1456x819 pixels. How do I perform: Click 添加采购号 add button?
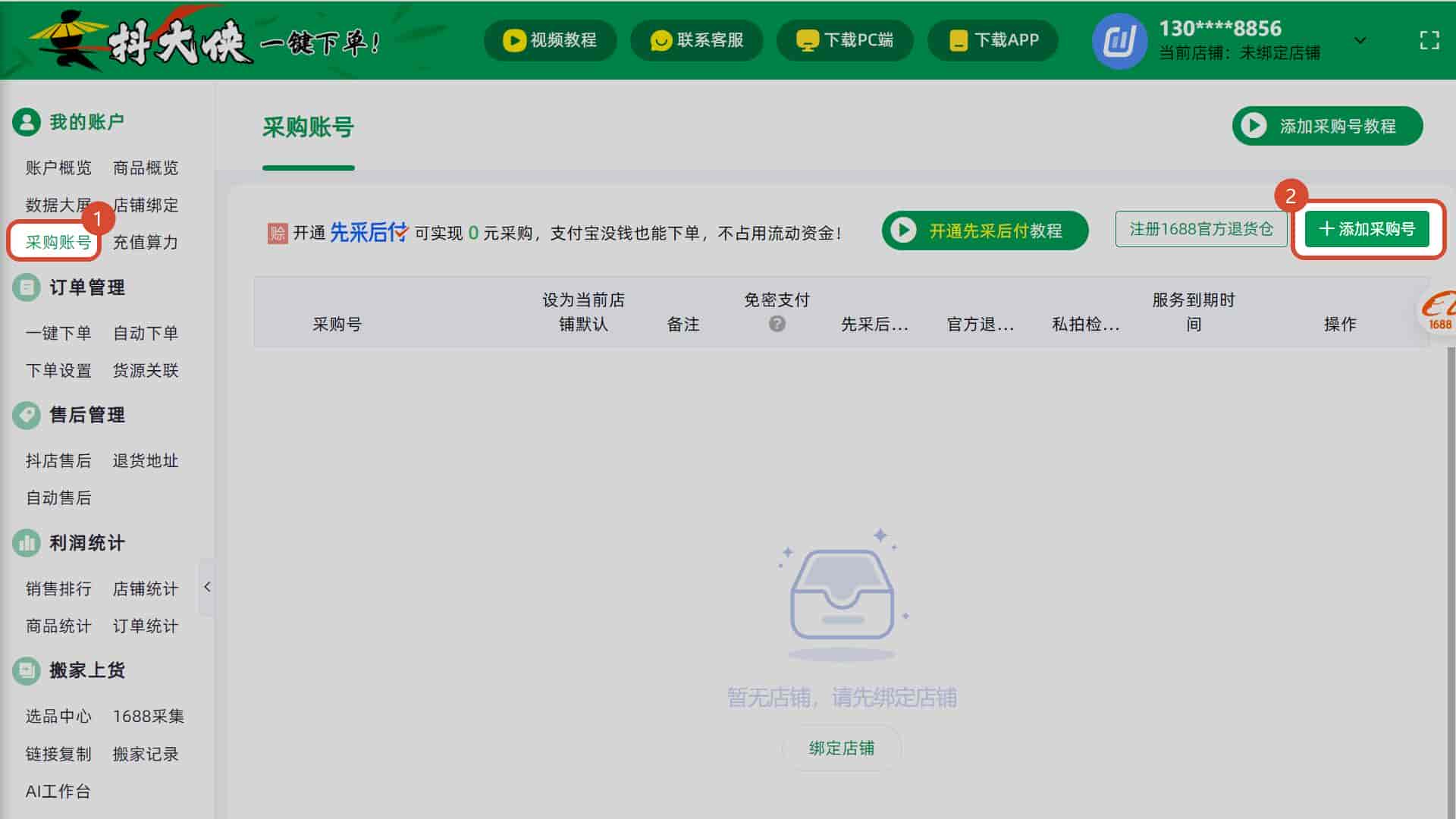(1367, 229)
